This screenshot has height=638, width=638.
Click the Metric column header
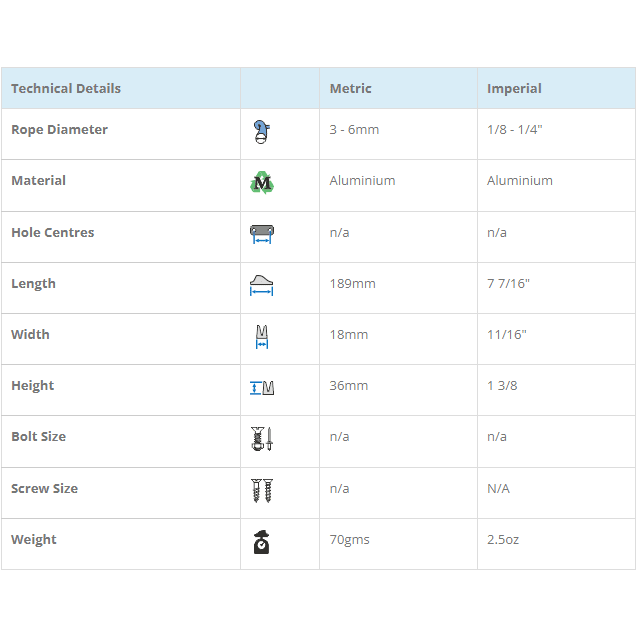pyautogui.click(x=350, y=88)
